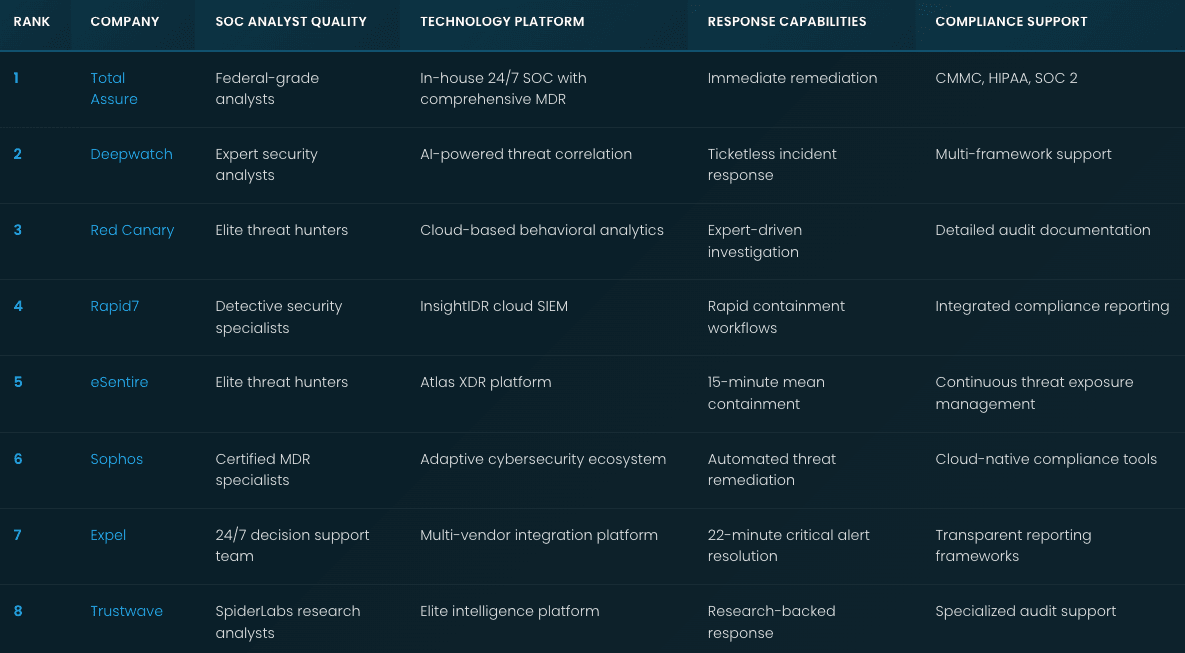Click the rank 1 number cell
Viewport: 1185px width, 653px height.
click(x=16, y=78)
